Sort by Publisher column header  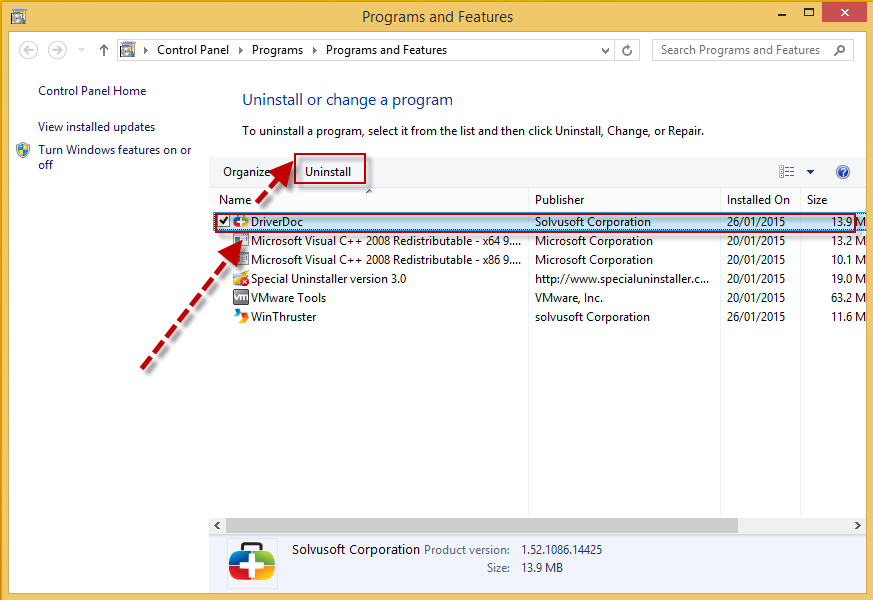[x=559, y=200]
